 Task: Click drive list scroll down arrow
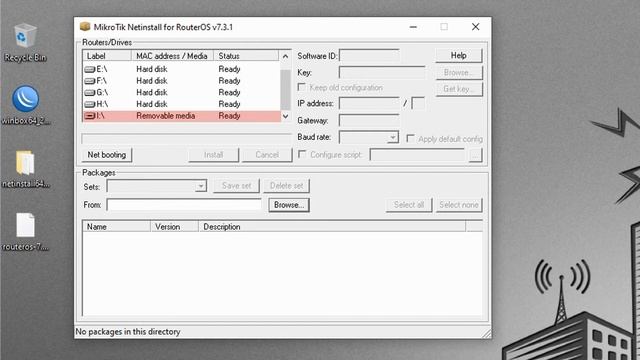(x=285, y=116)
